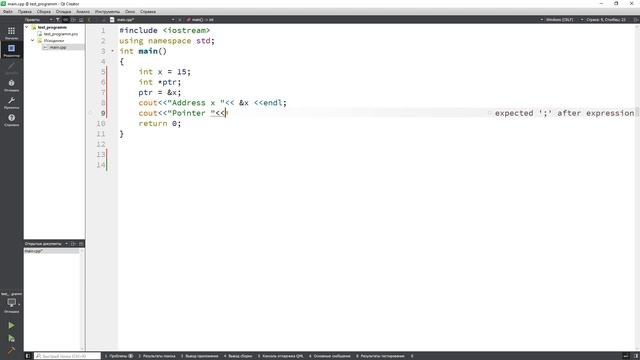640x360 pixels.
Task: Split the Open Documents panel
Action: [x=73, y=244]
